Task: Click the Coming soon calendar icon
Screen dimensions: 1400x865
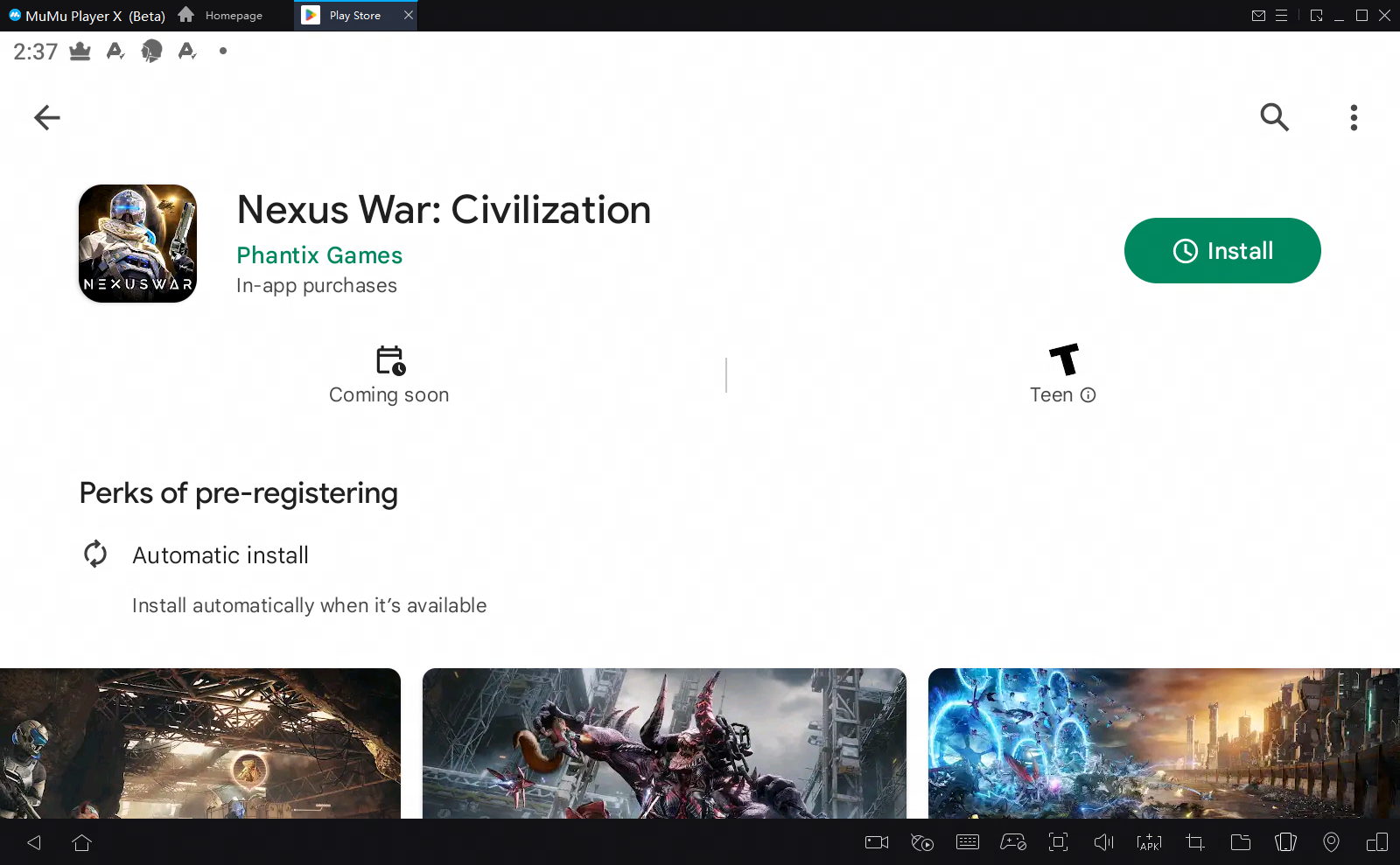Action: pyautogui.click(x=390, y=360)
